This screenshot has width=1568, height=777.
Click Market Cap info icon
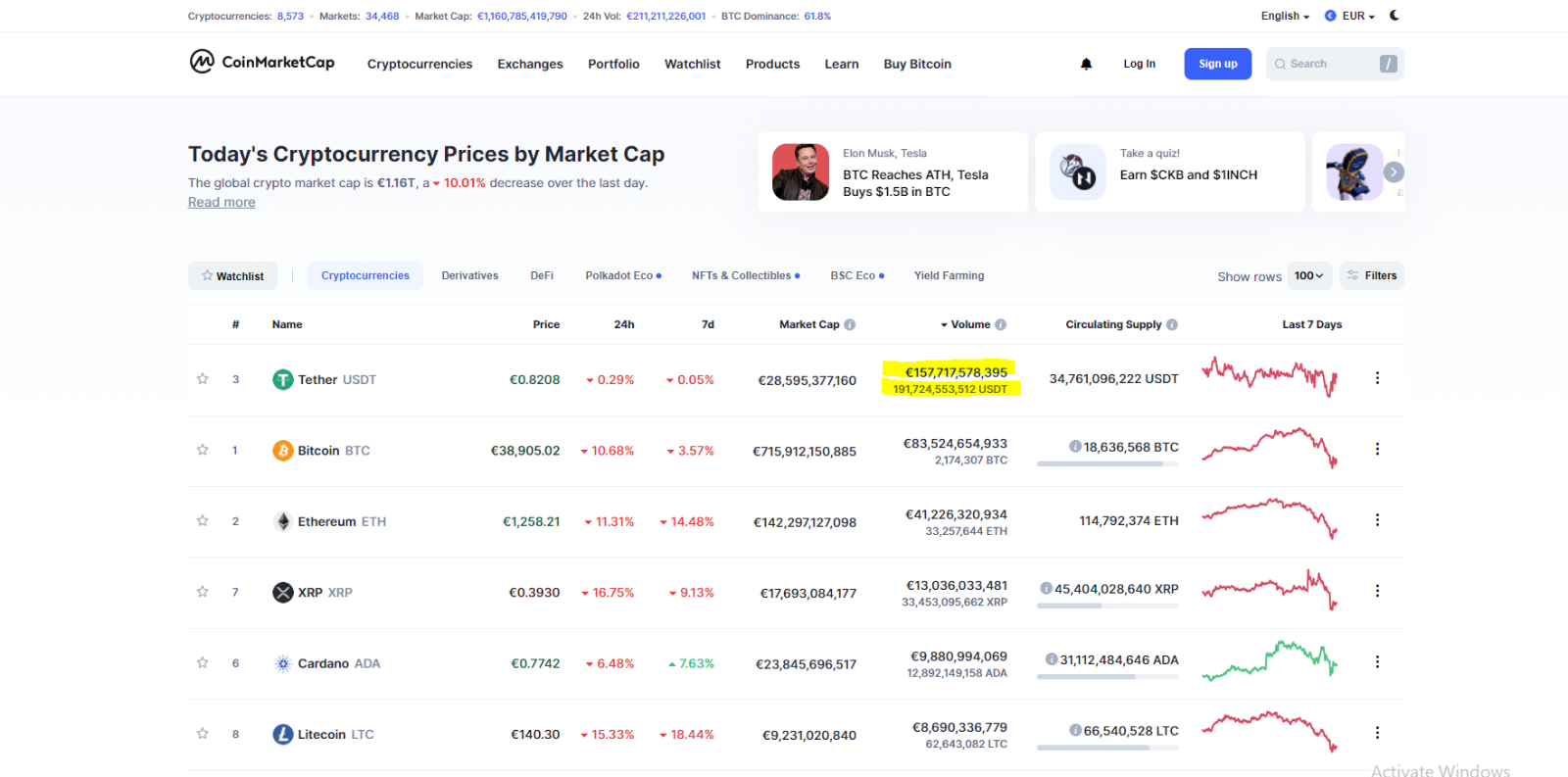coord(850,324)
